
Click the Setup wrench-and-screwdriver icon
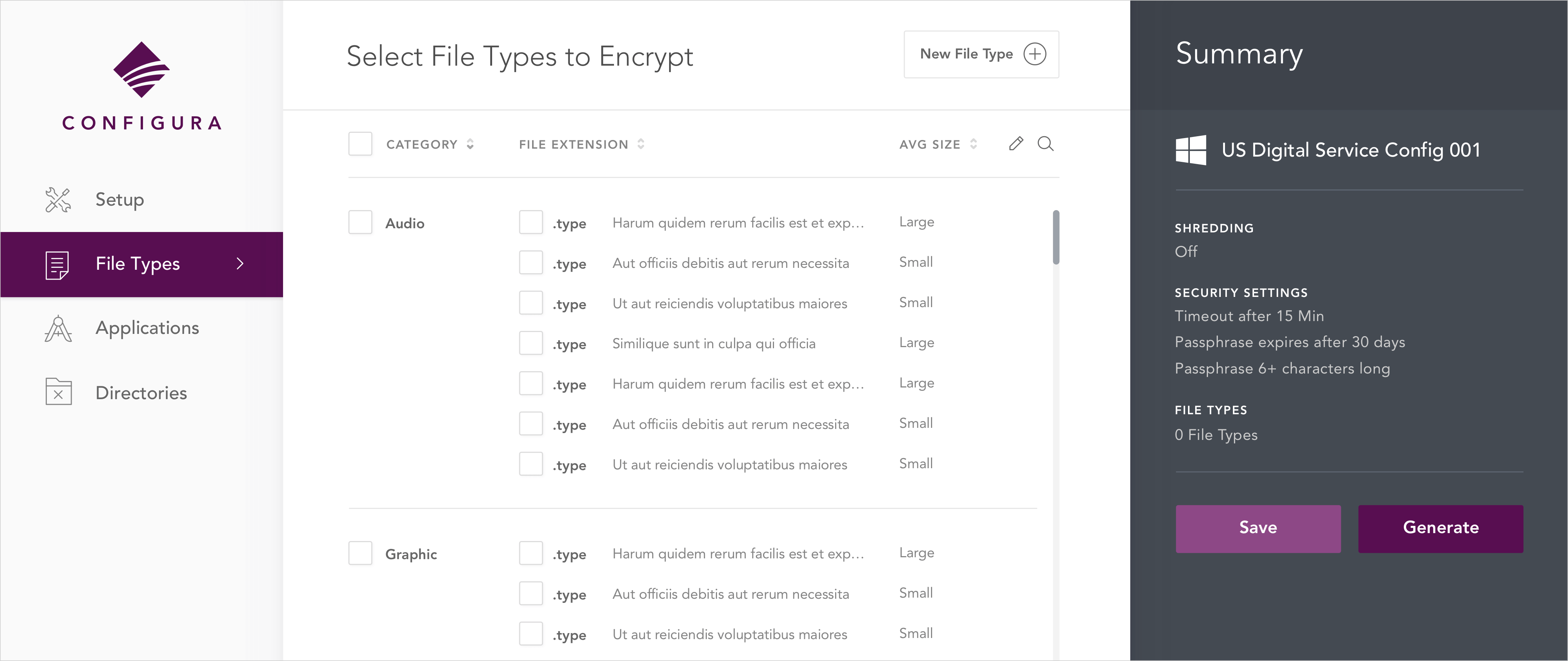(x=58, y=200)
